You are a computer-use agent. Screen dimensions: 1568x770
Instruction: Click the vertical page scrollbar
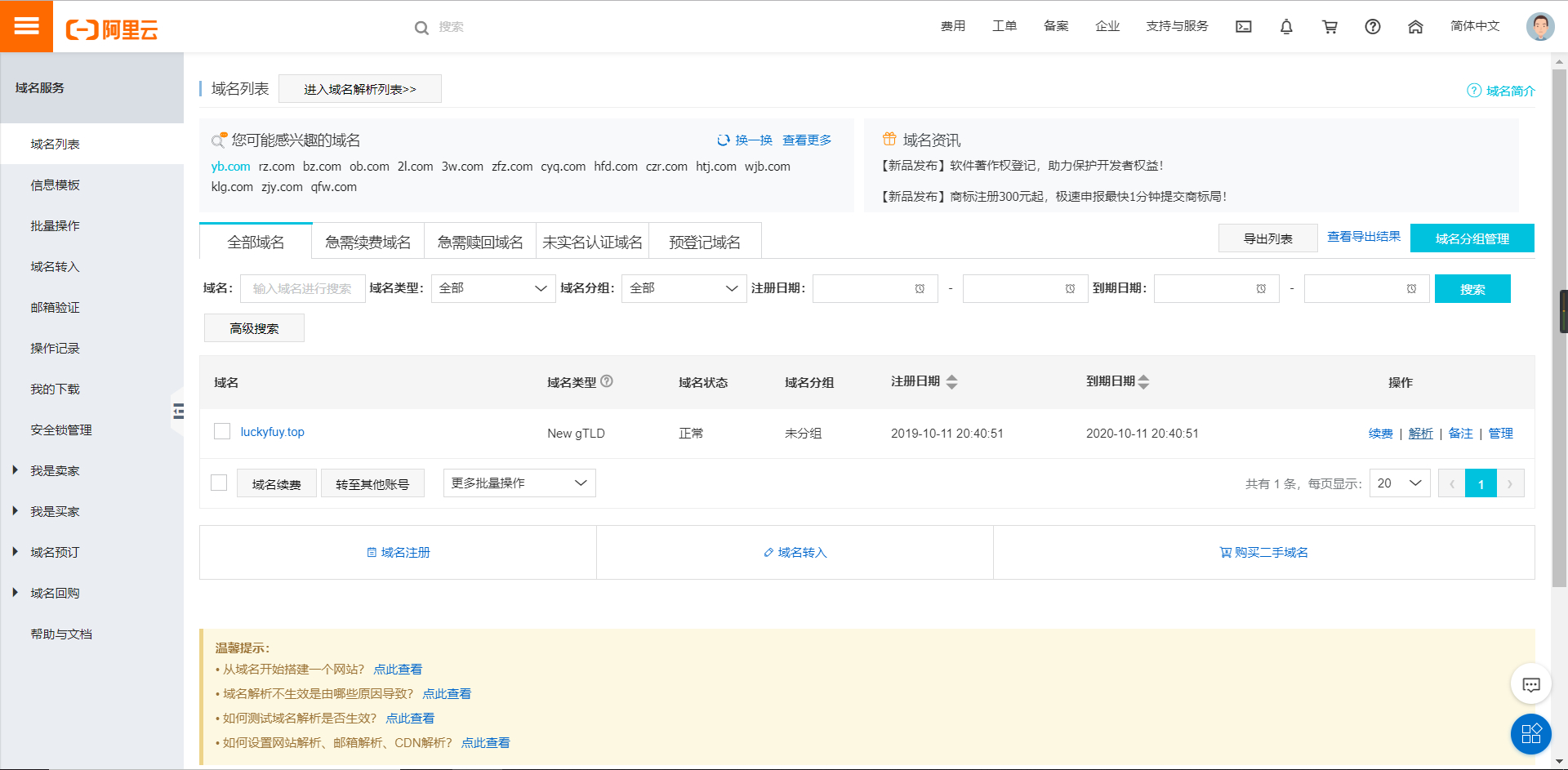1561,327
